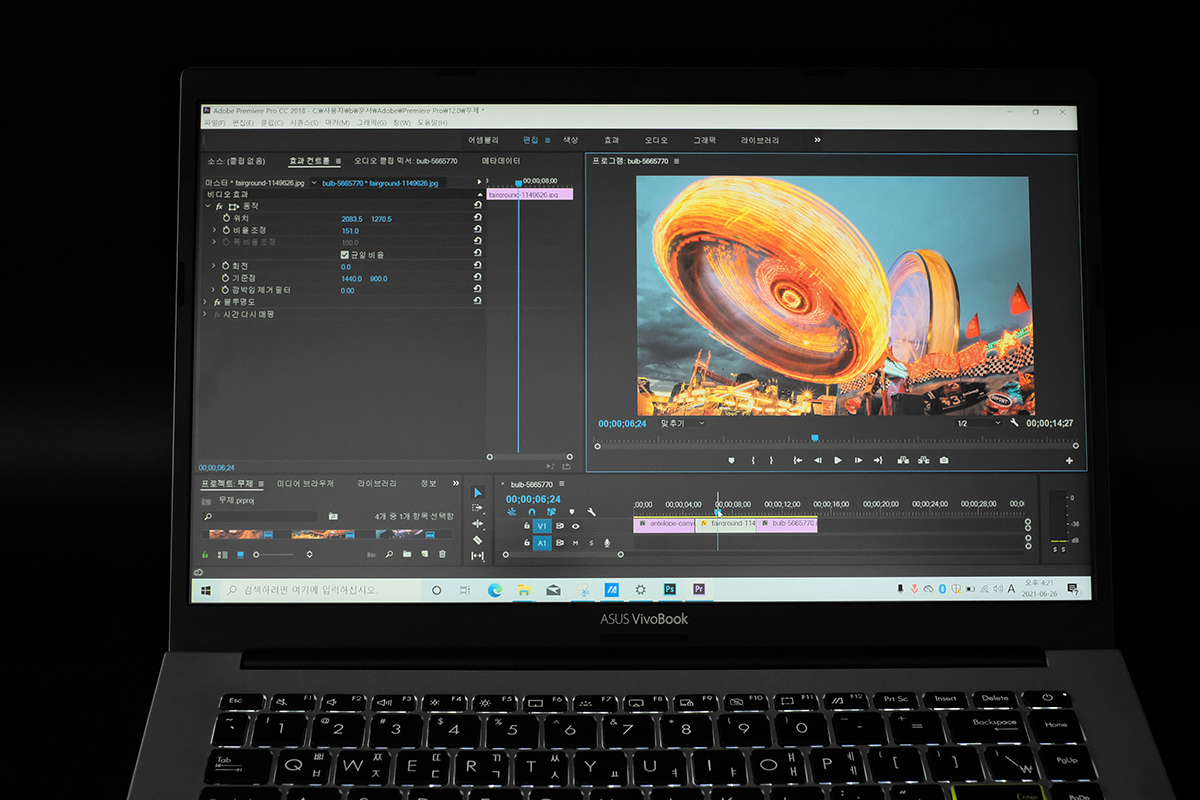Select the Slip tool
Viewport: 1200px width, 800px height.
tap(477, 556)
